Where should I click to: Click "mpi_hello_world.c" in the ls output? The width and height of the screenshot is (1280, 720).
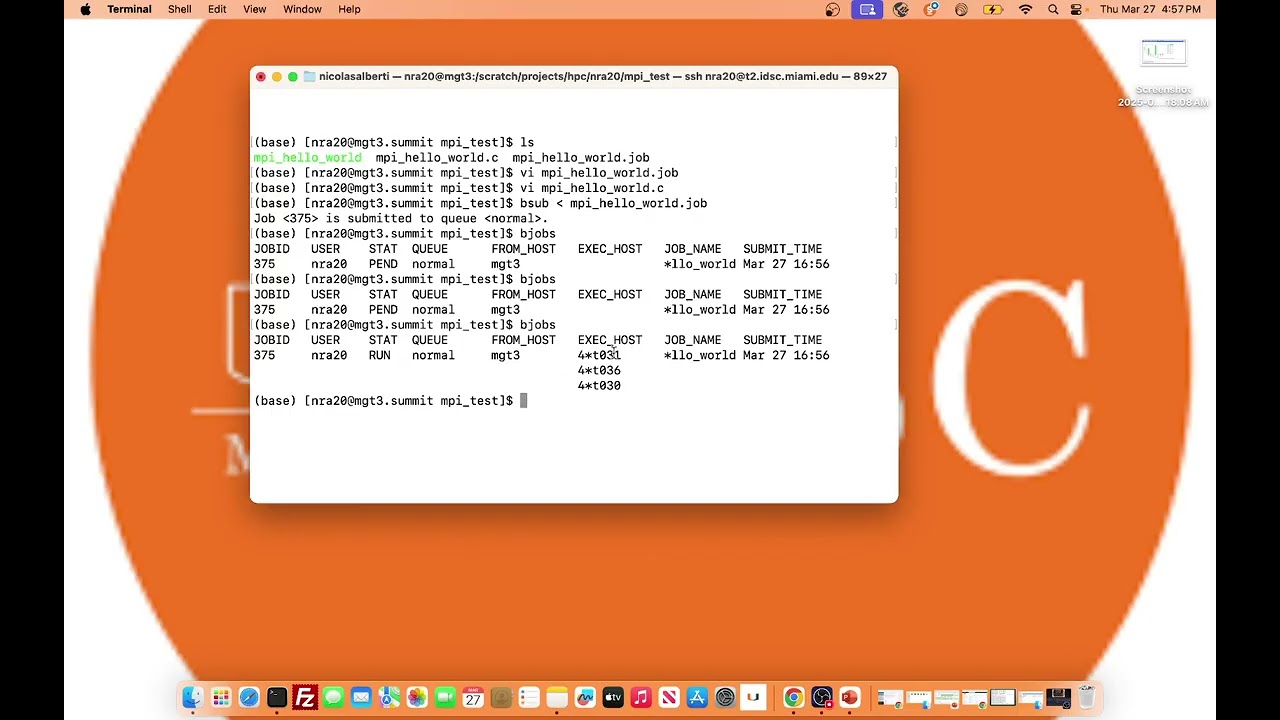coord(437,158)
